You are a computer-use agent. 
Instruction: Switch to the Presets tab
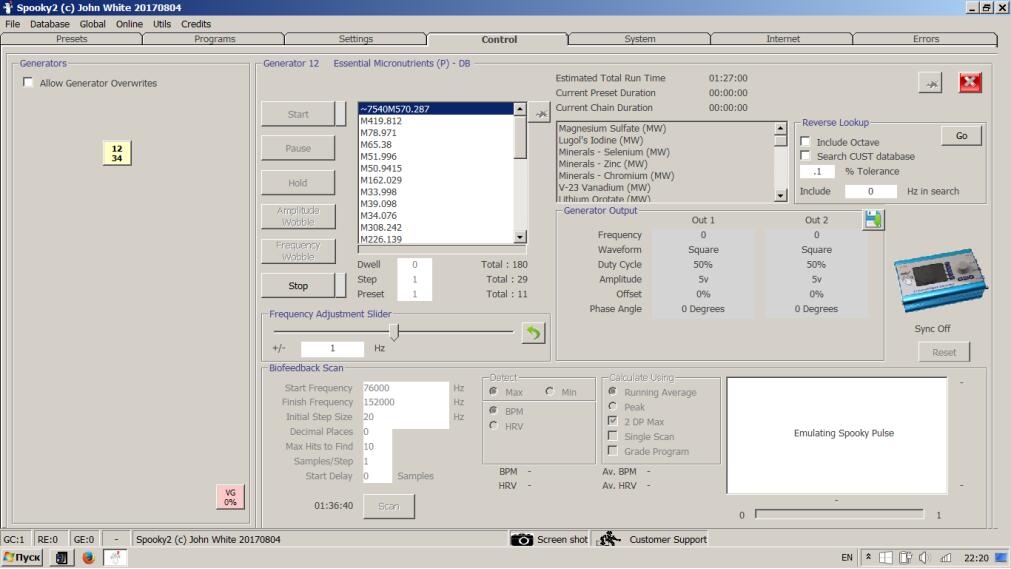[72, 39]
